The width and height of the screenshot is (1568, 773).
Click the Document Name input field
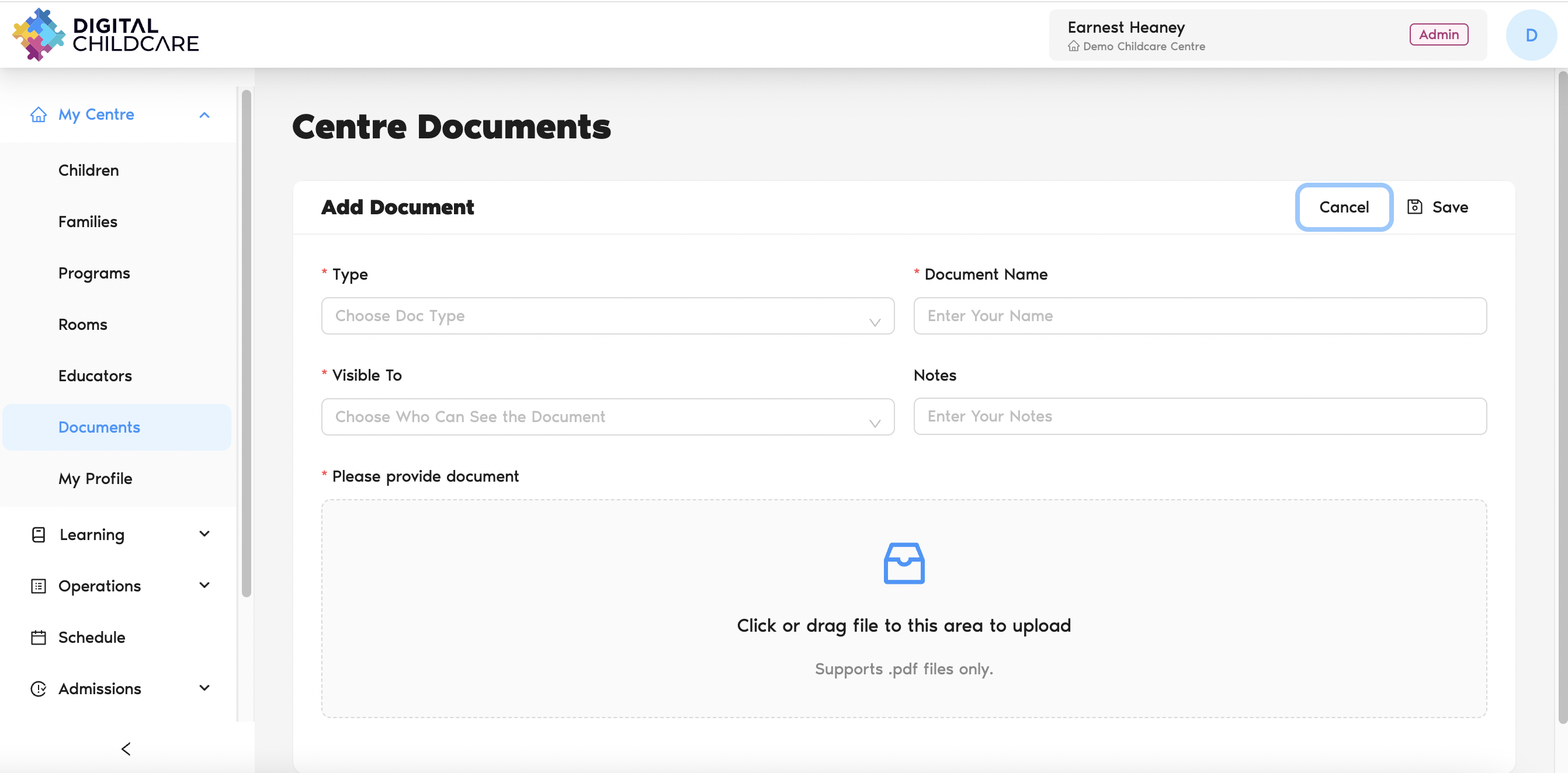[1199, 316]
